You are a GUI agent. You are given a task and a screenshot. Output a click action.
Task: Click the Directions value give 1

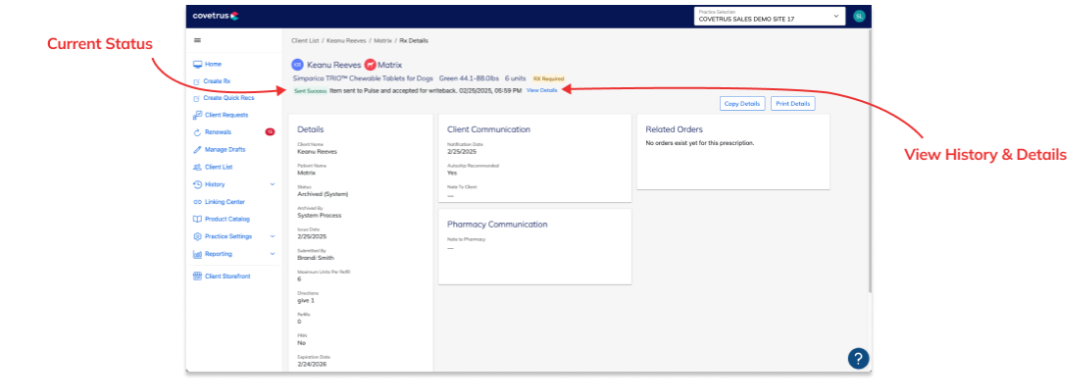tap(306, 301)
